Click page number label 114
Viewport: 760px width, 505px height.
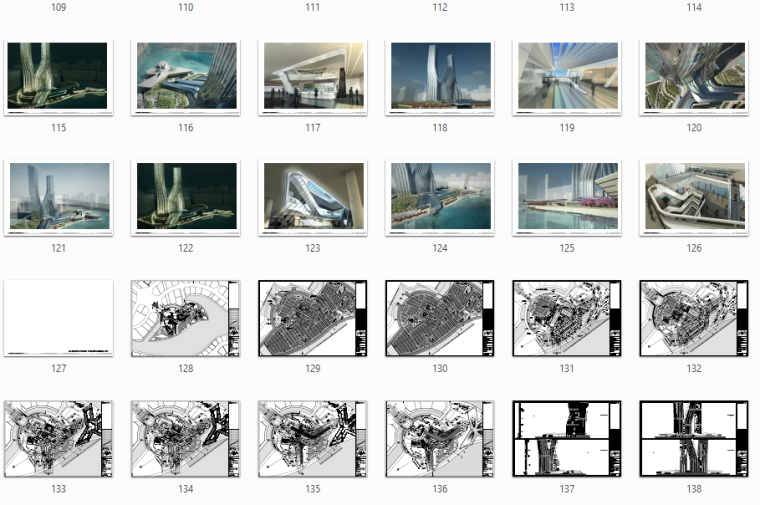(x=694, y=7)
